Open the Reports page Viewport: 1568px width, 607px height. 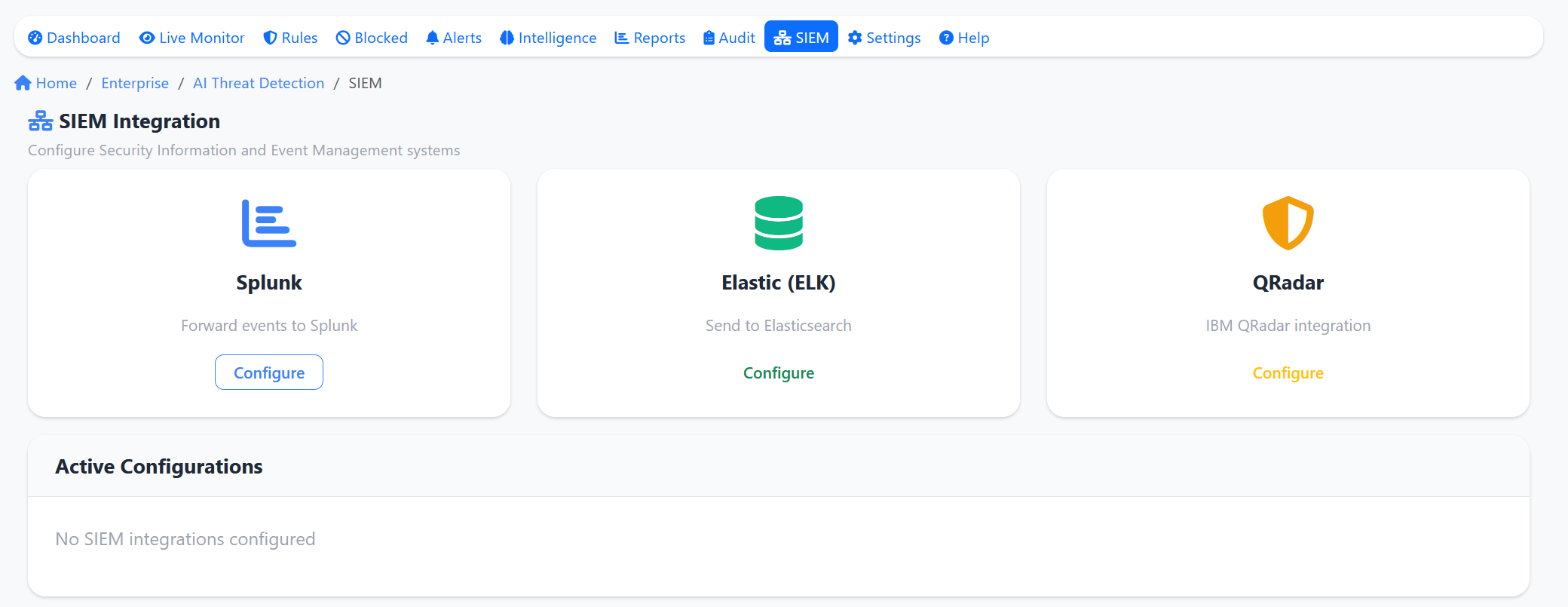click(650, 38)
